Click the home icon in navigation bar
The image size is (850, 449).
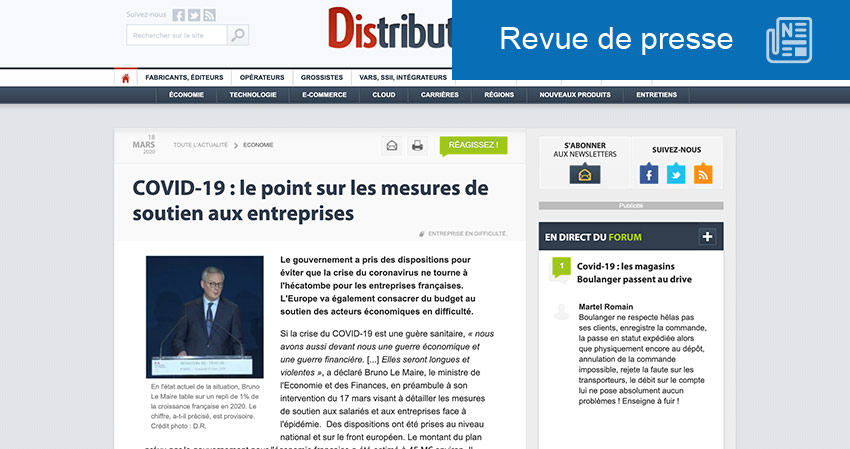coord(125,78)
